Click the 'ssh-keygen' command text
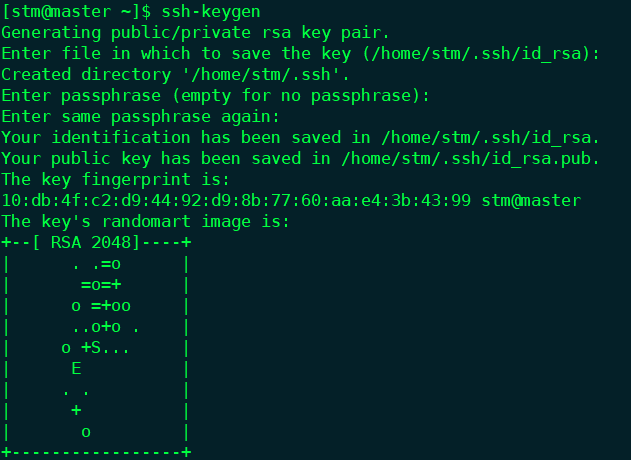The width and height of the screenshot is (631, 460). pos(211,12)
